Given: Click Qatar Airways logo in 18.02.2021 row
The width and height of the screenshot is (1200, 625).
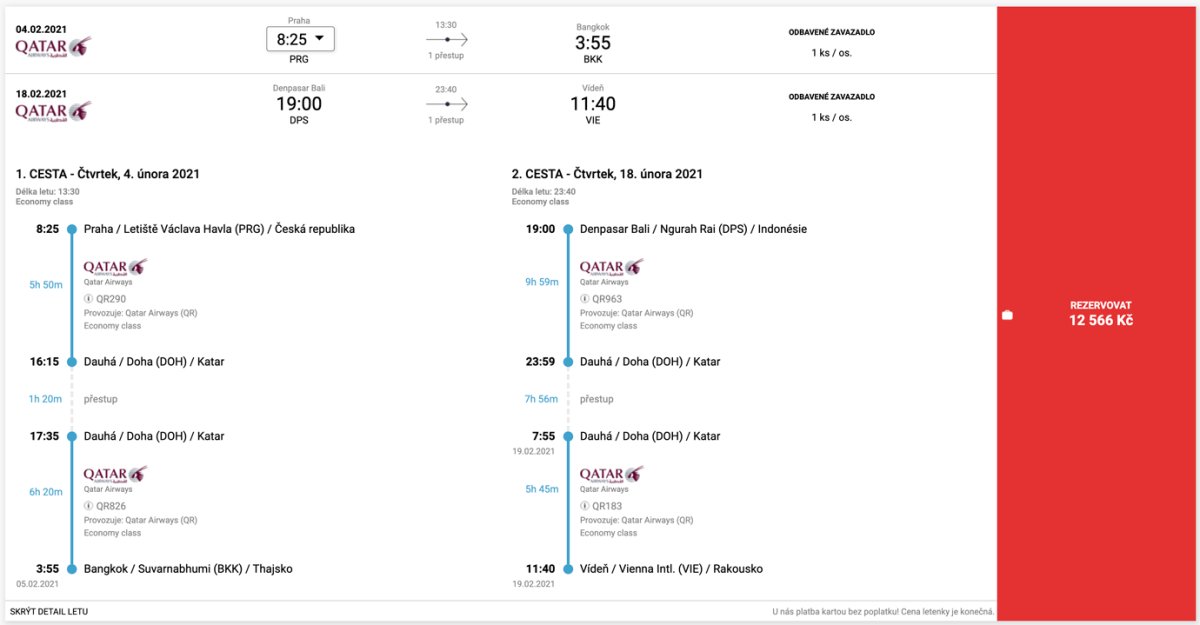Looking at the screenshot, I should point(53,111).
